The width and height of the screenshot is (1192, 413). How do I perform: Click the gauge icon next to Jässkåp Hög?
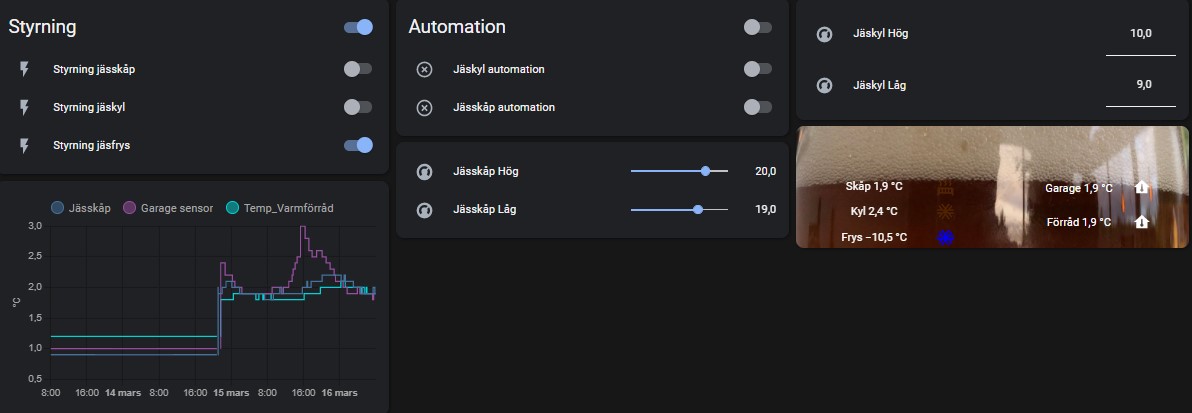click(x=424, y=172)
